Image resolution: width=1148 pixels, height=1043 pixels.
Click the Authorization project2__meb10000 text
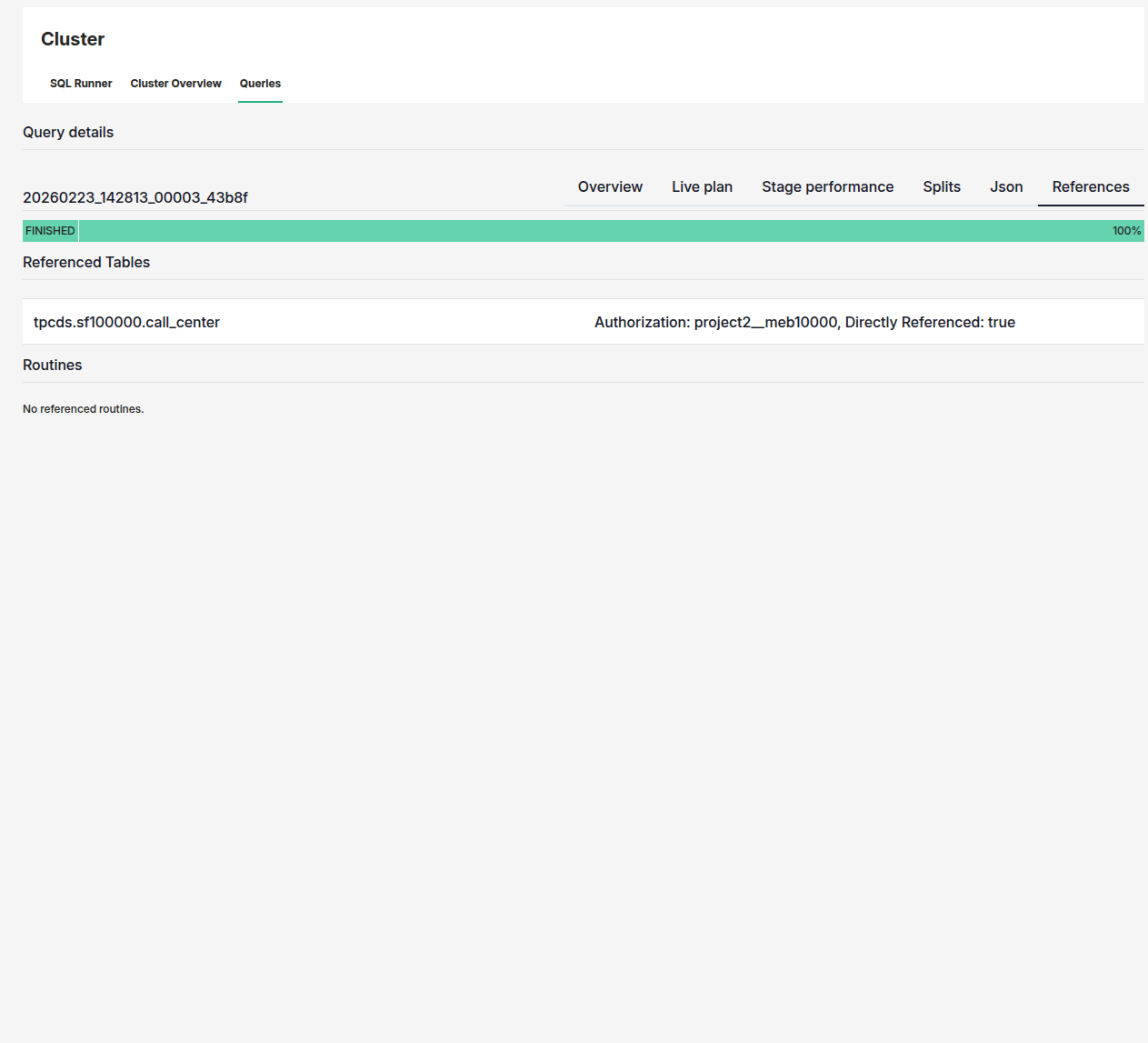tap(804, 322)
